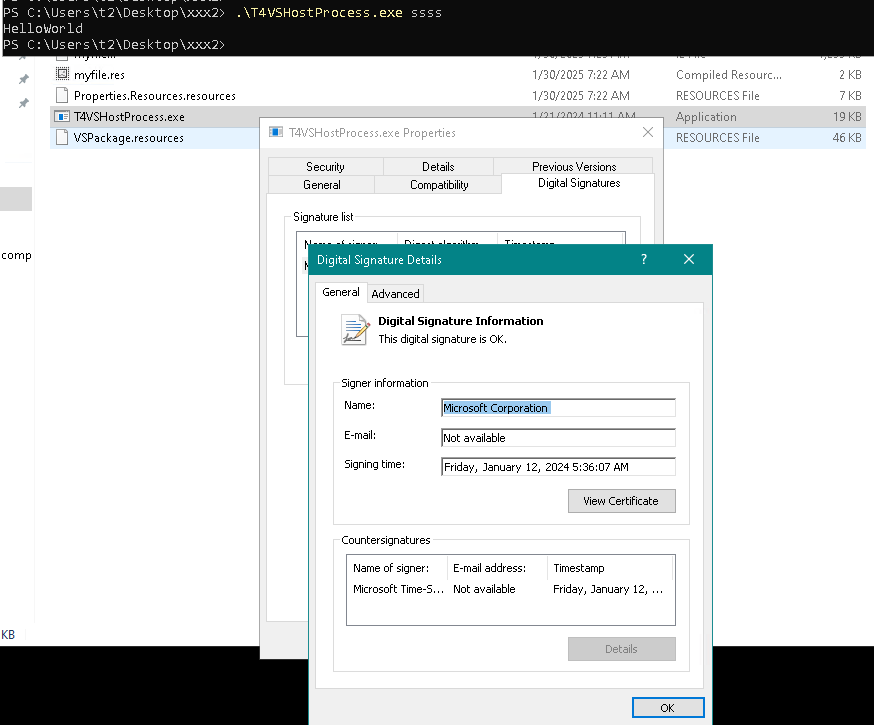Click in the signer Name field
Image resolution: width=874 pixels, height=725 pixels.
558,408
